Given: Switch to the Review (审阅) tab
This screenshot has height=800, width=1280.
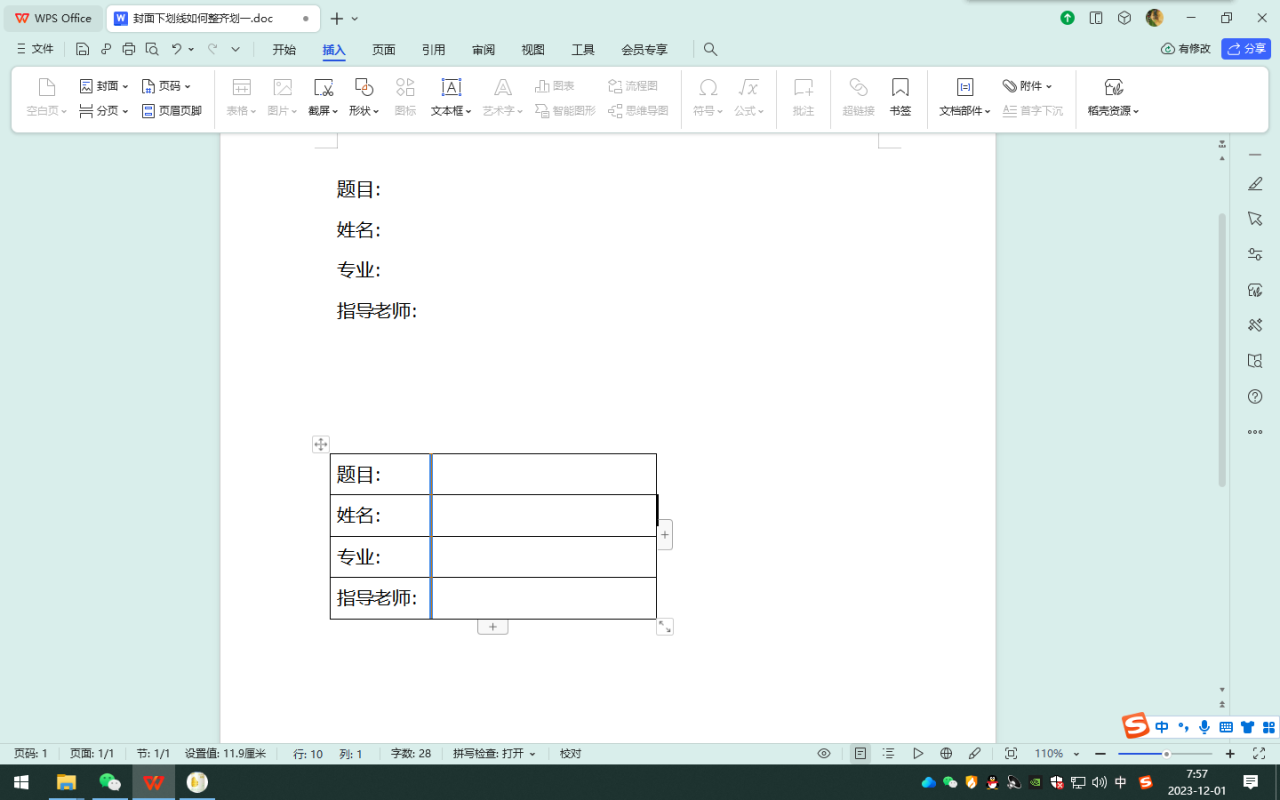Looking at the screenshot, I should pyautogui.click(x=483, y=49).
